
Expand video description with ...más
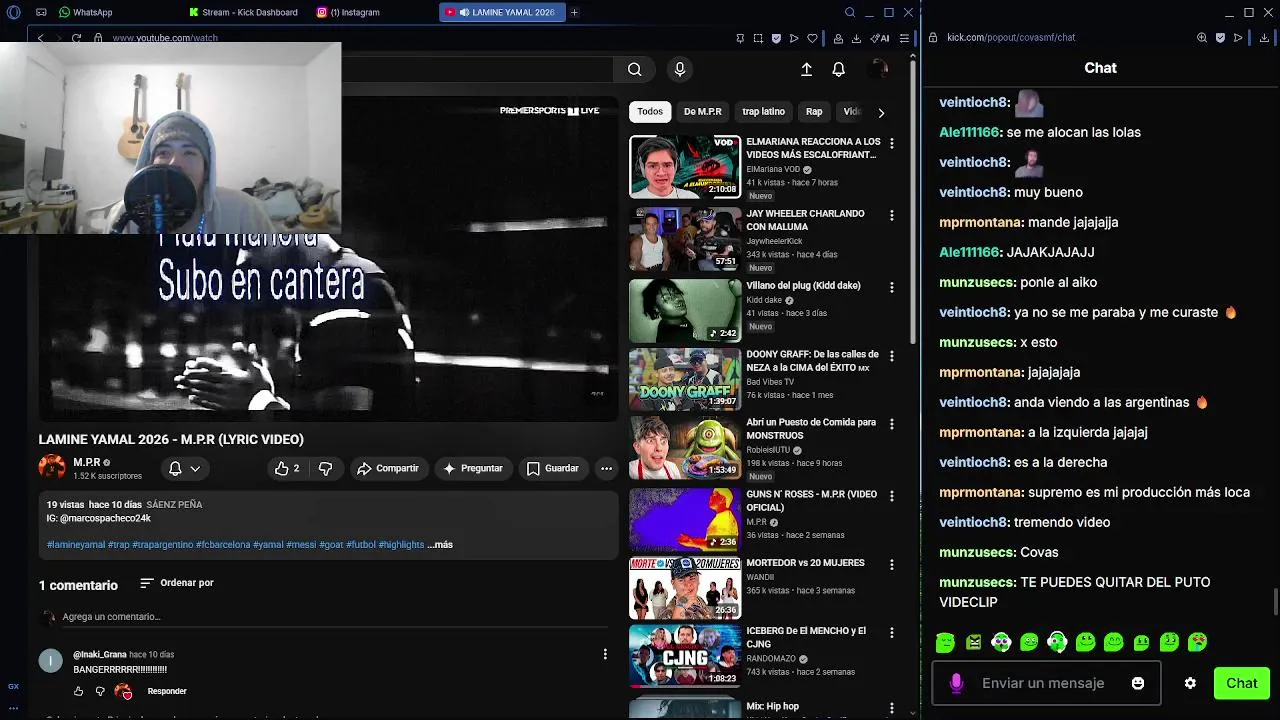click(x=440, y=545)
